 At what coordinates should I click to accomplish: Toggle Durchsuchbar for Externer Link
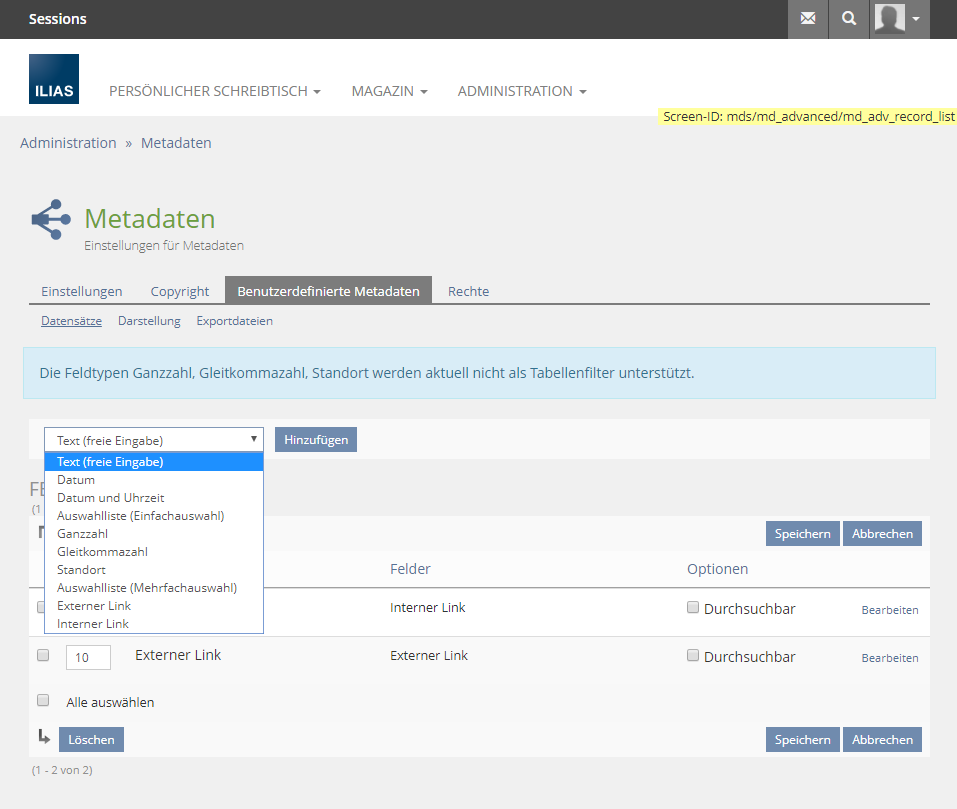693,656
